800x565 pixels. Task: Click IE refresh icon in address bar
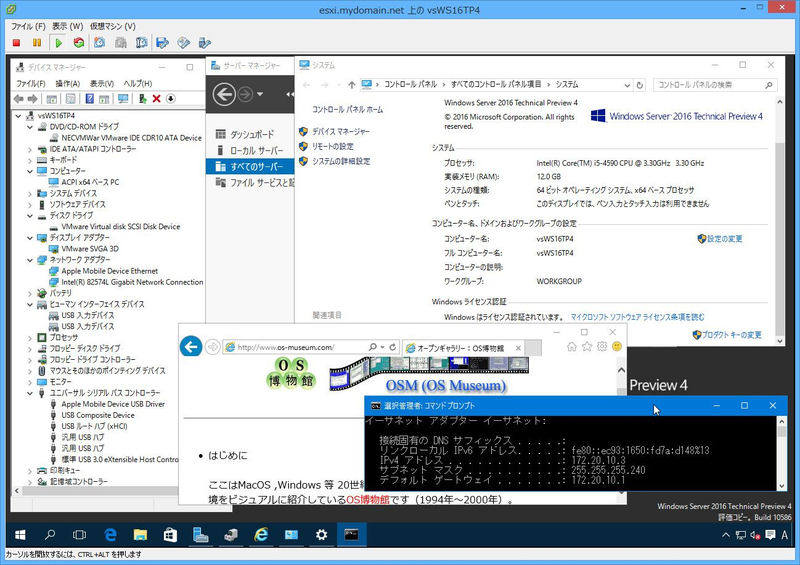(x=392, y=347)
